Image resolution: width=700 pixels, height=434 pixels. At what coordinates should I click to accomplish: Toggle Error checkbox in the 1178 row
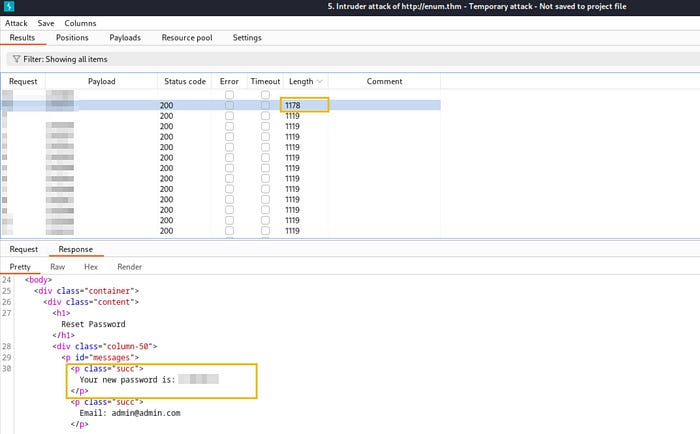click(229, 105)
